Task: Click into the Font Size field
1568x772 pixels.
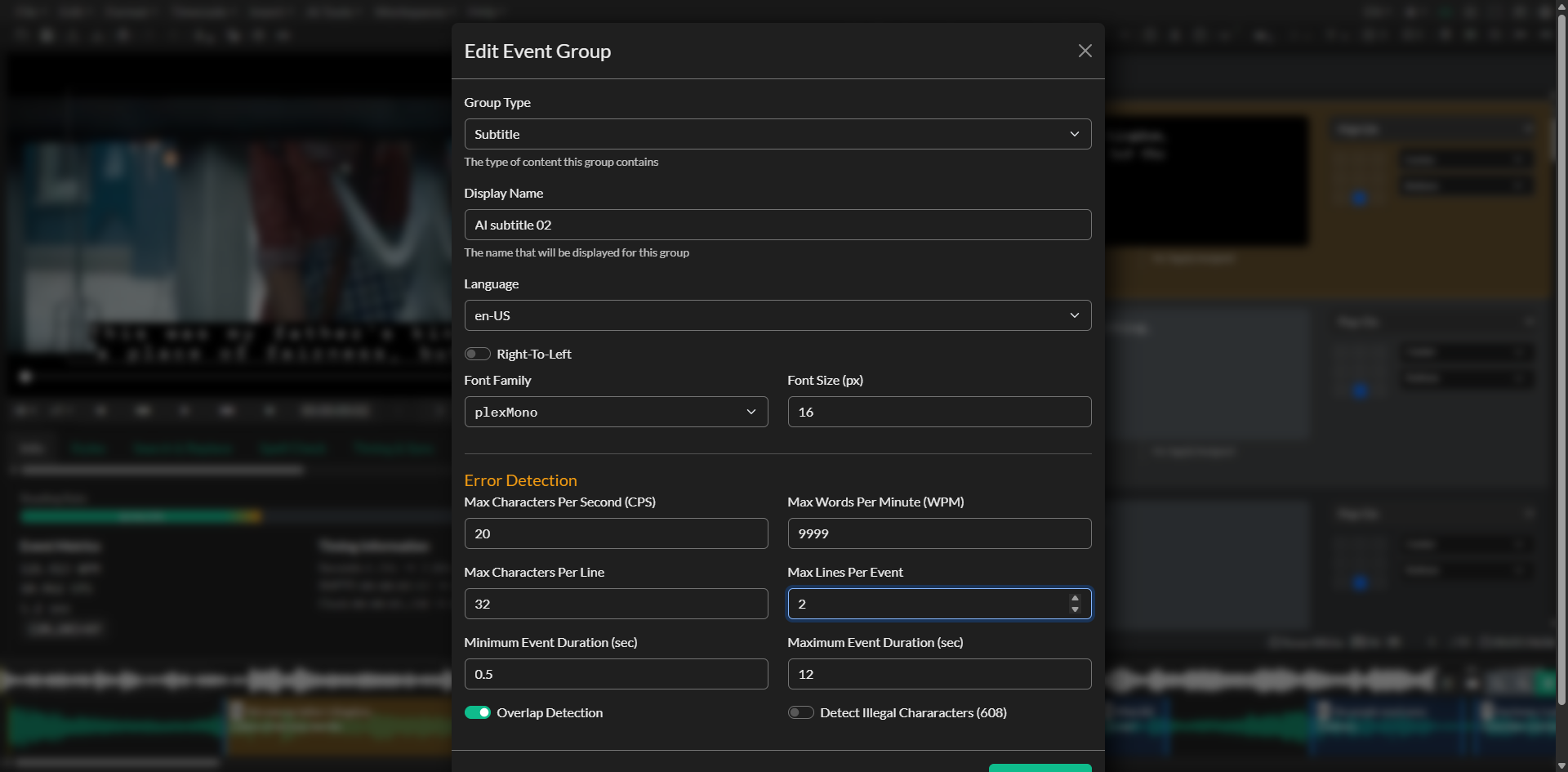Action: 938,412
